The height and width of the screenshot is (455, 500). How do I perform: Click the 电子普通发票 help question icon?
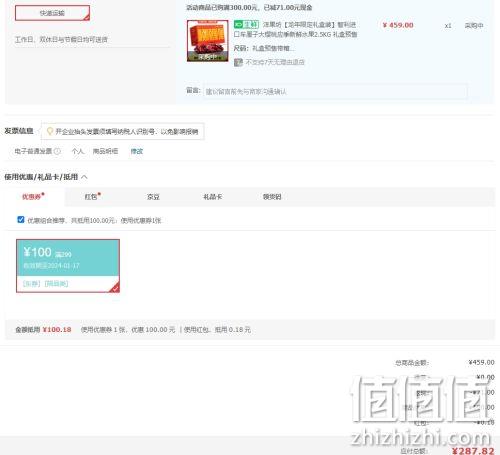click(57, 151)
